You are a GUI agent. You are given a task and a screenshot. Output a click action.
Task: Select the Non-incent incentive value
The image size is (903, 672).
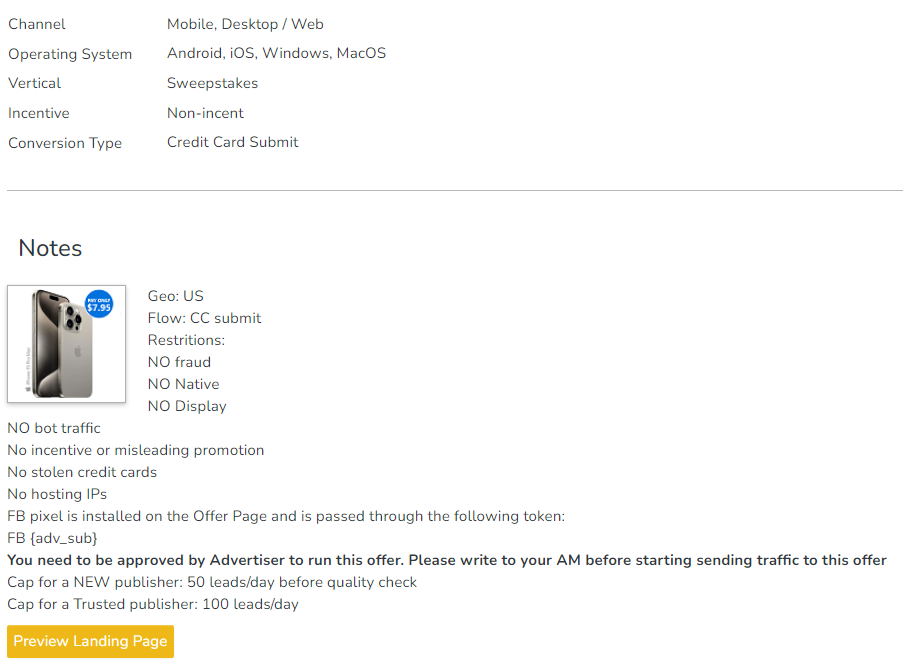click(x=205, y=113)
